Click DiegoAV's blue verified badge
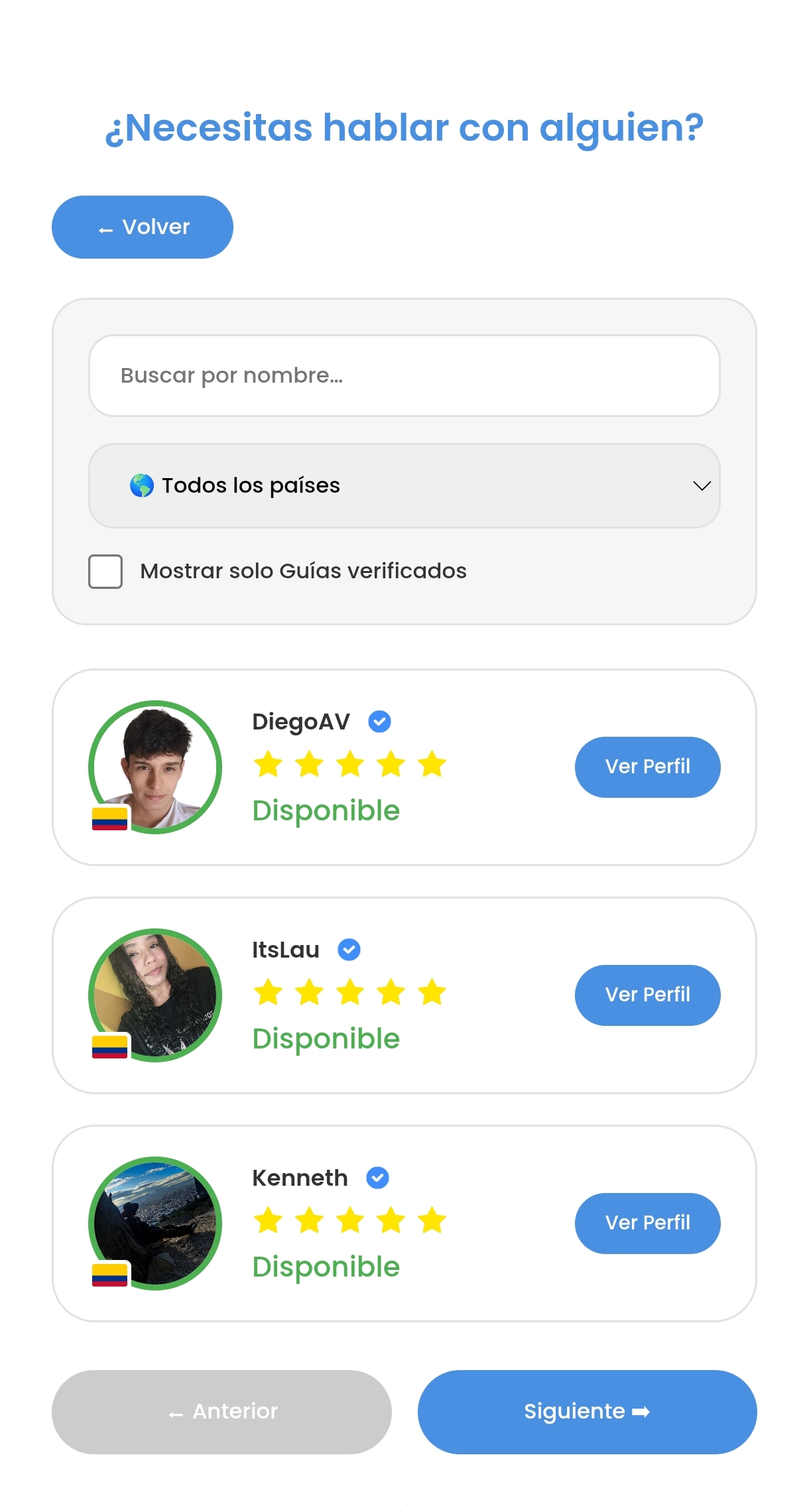 pos(379,722)
